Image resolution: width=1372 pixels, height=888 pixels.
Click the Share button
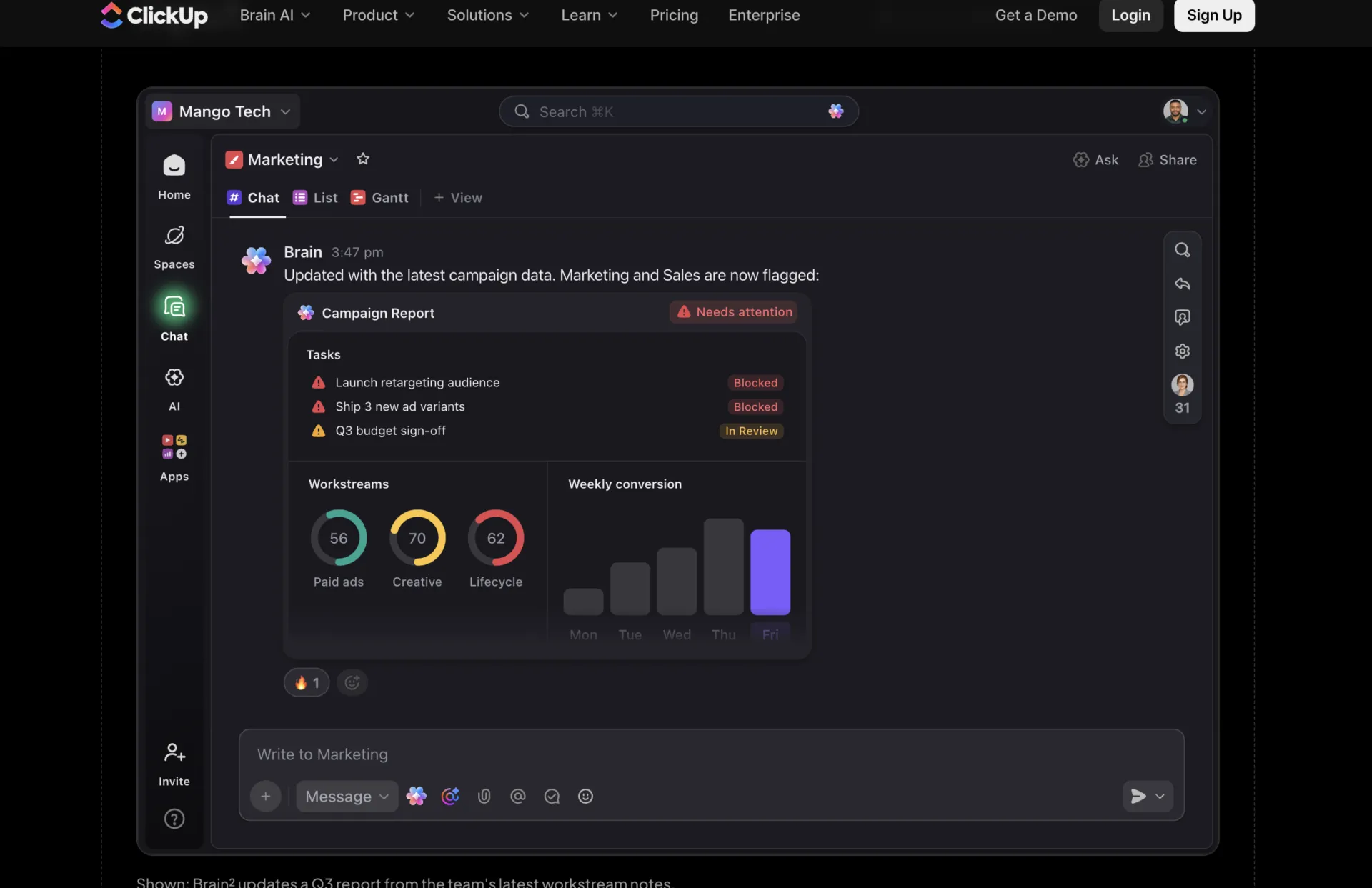(1168, 160)
